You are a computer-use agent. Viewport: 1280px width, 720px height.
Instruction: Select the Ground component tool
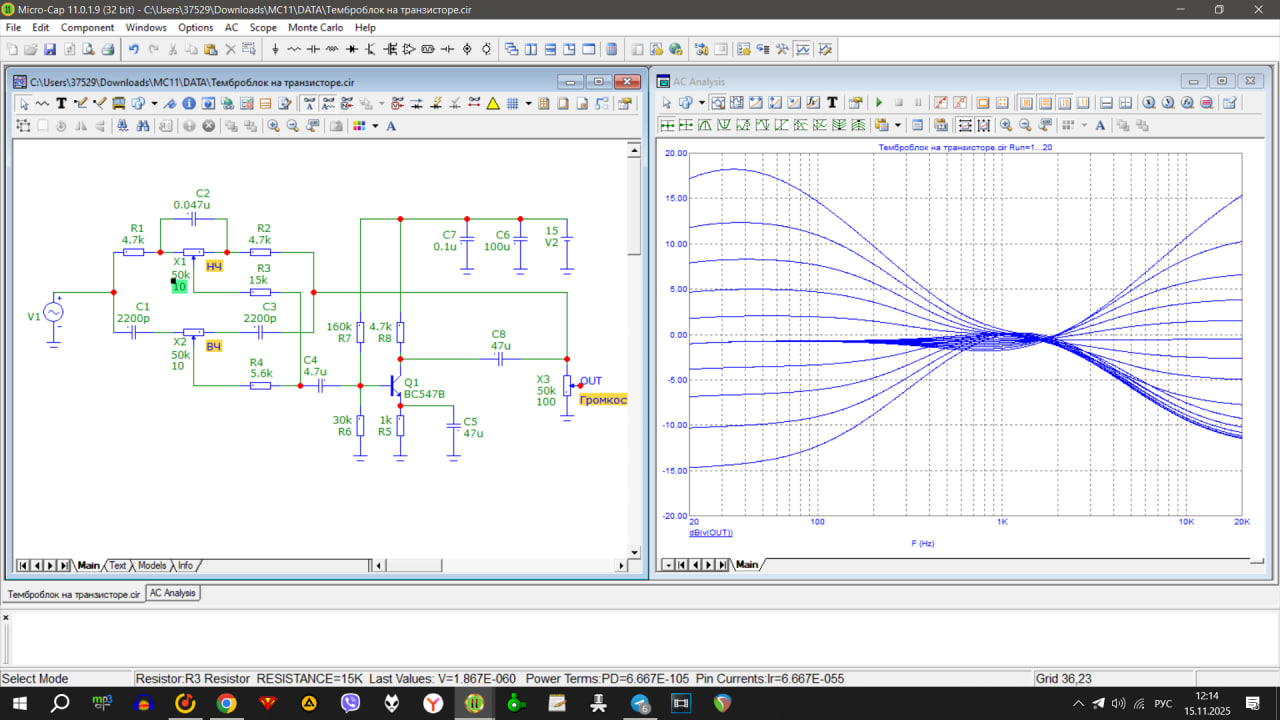[x=275, y=49]
